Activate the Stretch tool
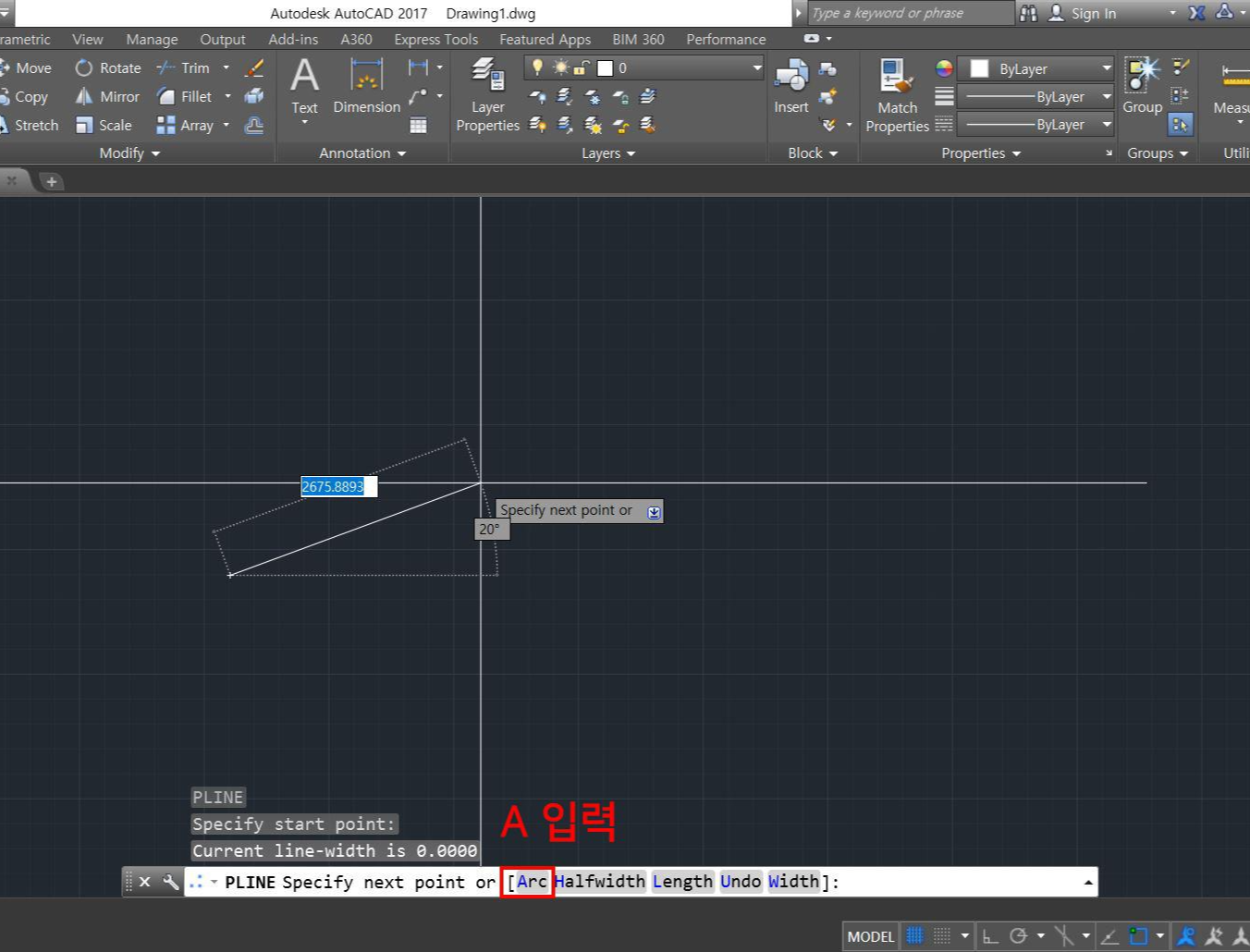1250x952 pixels. [x=30, y=125]
